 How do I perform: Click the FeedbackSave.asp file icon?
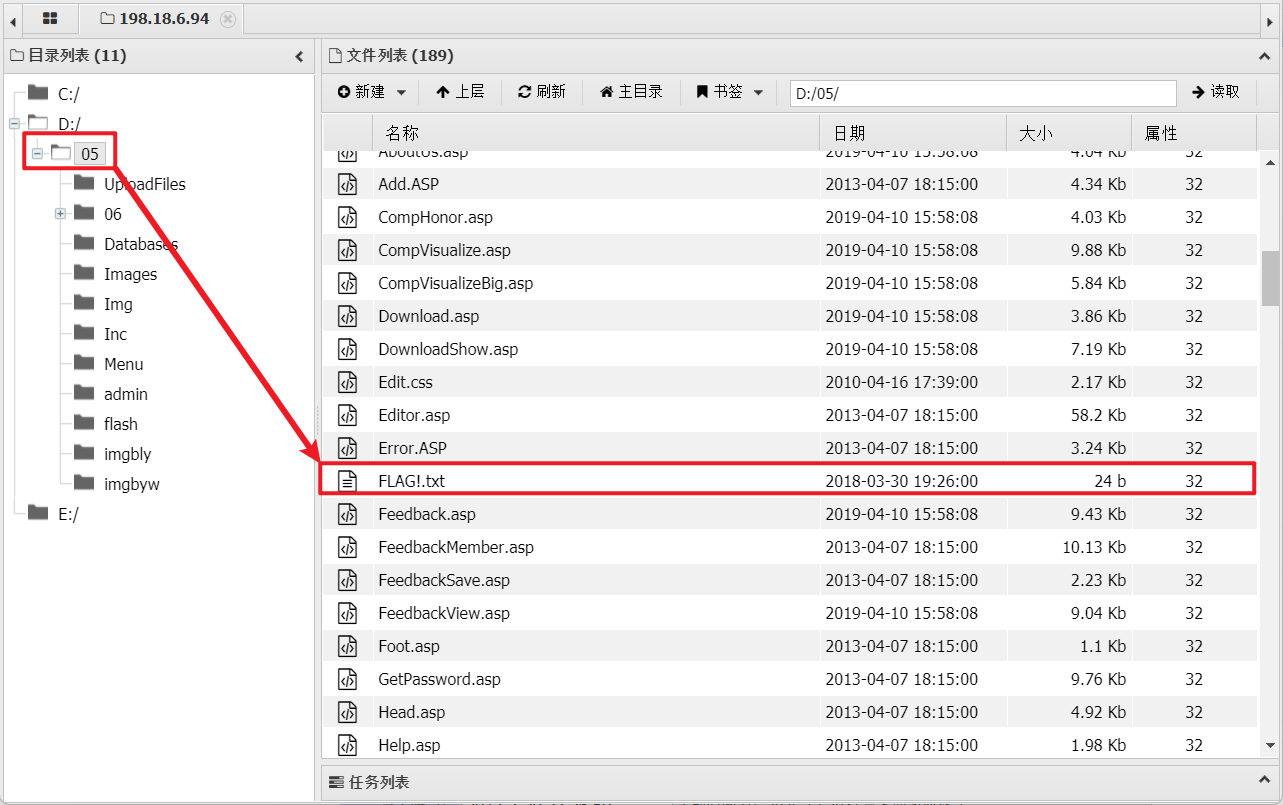347,580
